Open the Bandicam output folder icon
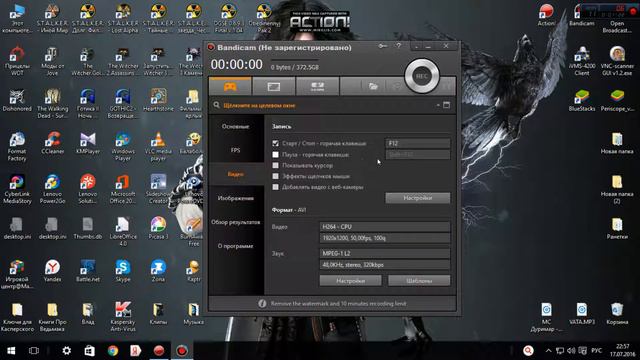This screenshot has height=360, width=640. click(x=373, y=86)
